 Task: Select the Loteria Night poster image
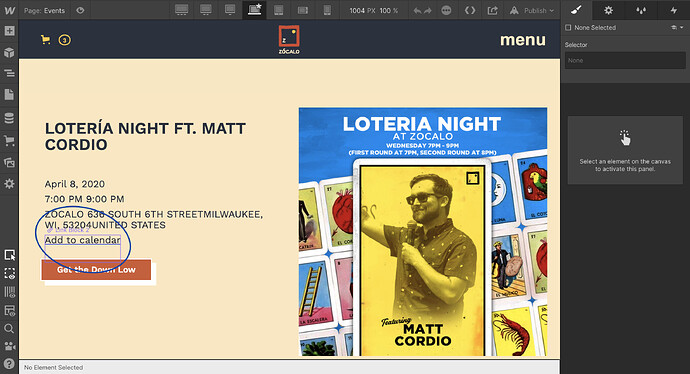(x=423, y=232)
